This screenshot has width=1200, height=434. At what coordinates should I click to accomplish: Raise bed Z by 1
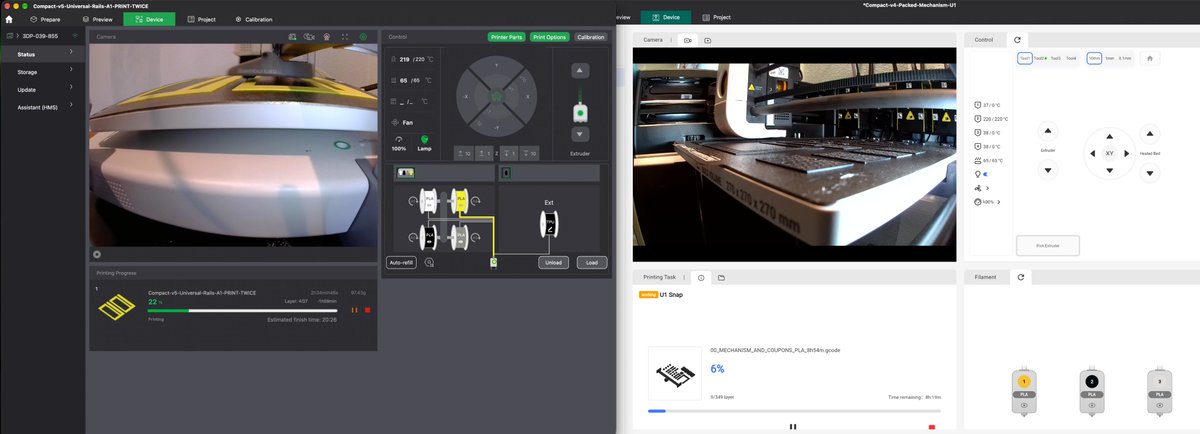pyautogui.click(x=486, y=153)
